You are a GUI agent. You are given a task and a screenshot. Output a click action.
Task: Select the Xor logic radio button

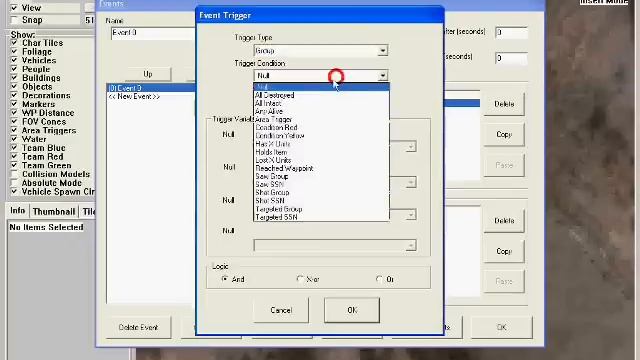click(300, 279)
